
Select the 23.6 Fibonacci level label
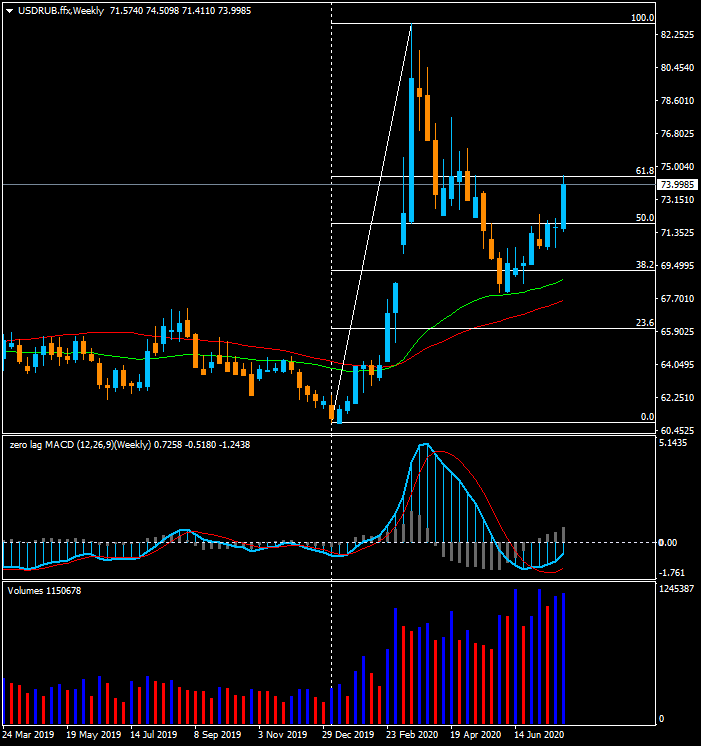tap(644, 323)
